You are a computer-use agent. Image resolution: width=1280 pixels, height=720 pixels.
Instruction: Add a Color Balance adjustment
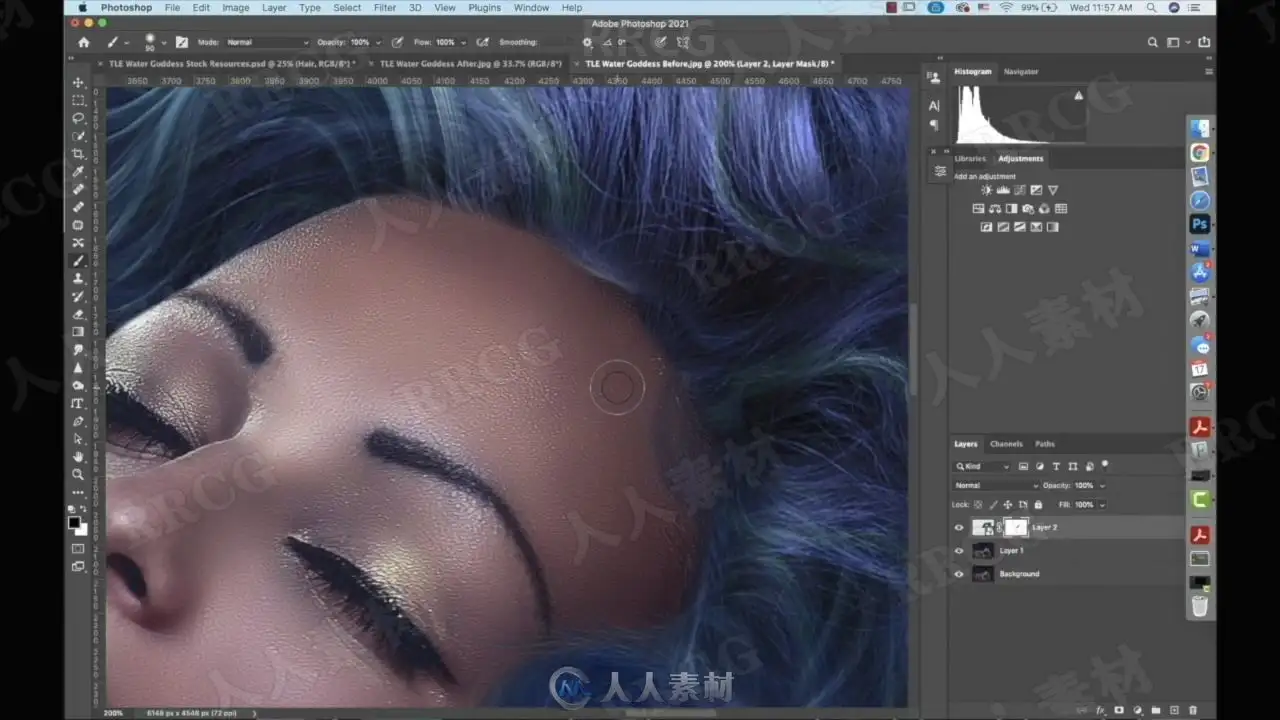[x=995, y=209]
